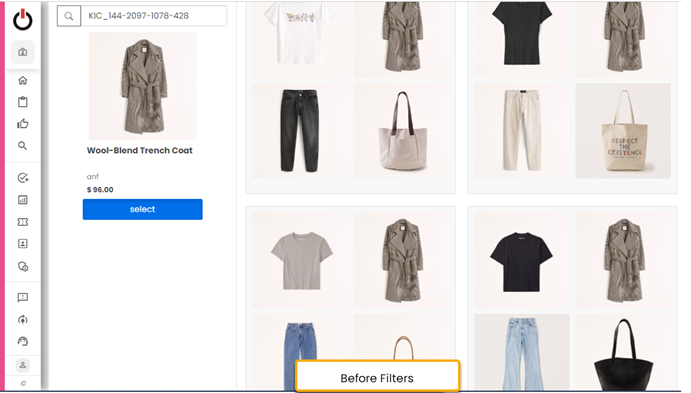This screenshot has width=691, height=393.
Task: Select the light blue flare jeans thumbnail
Action: tap(522, 352)
